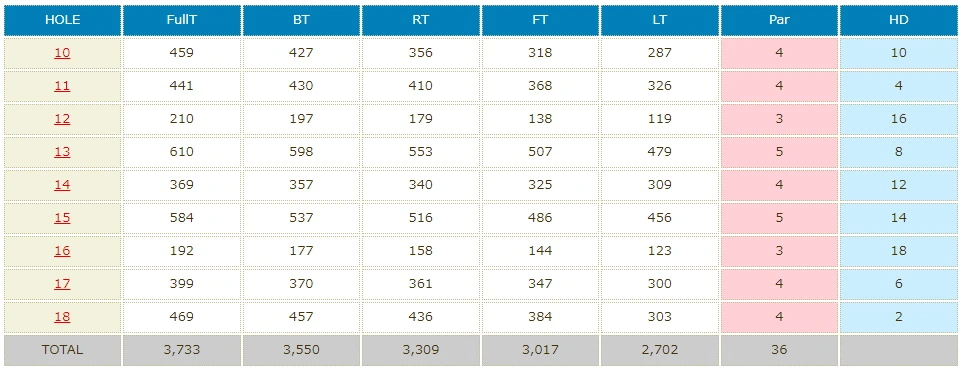Click the HD column header
962x372 pixels.
pyautogui.click(x=899, y=20)
